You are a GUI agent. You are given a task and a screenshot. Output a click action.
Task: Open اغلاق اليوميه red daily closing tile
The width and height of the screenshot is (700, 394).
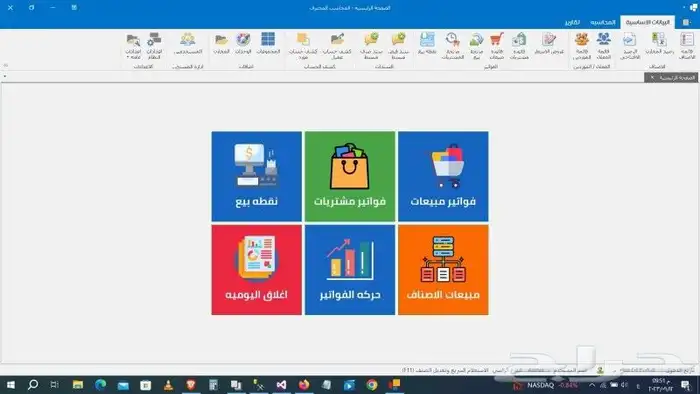tap(256, 270)
